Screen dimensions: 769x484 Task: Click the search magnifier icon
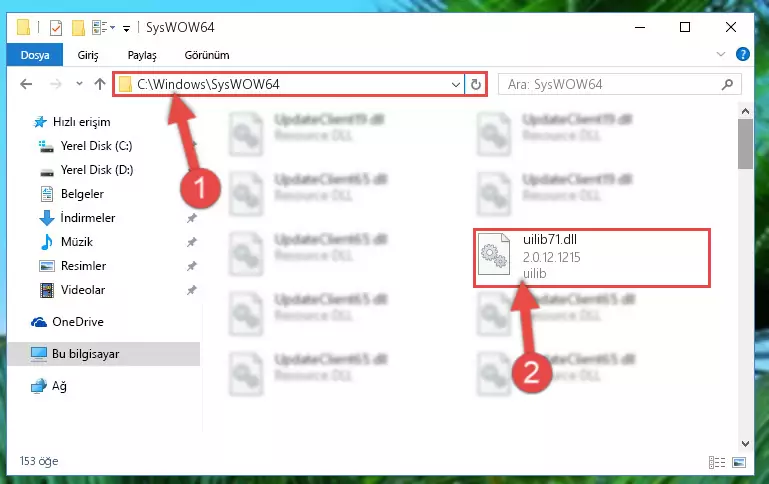coord(727,84)
